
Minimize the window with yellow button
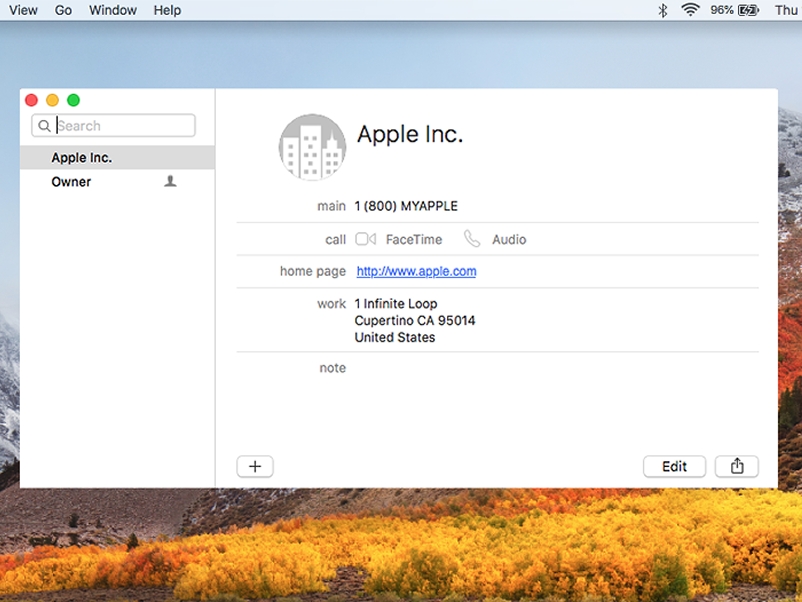click(52, 100)
